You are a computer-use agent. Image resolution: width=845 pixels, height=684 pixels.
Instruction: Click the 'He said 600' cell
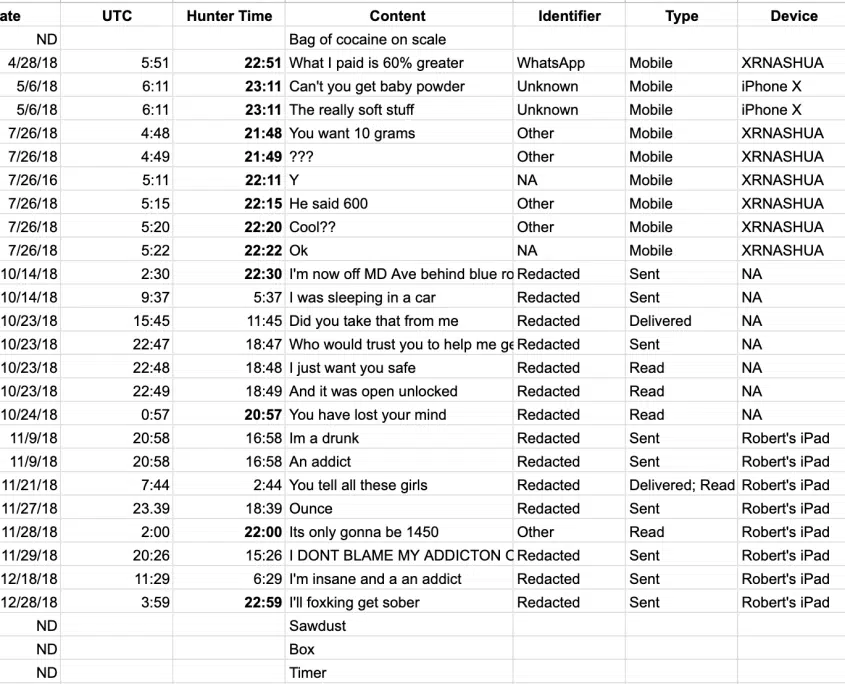point(398,204)
